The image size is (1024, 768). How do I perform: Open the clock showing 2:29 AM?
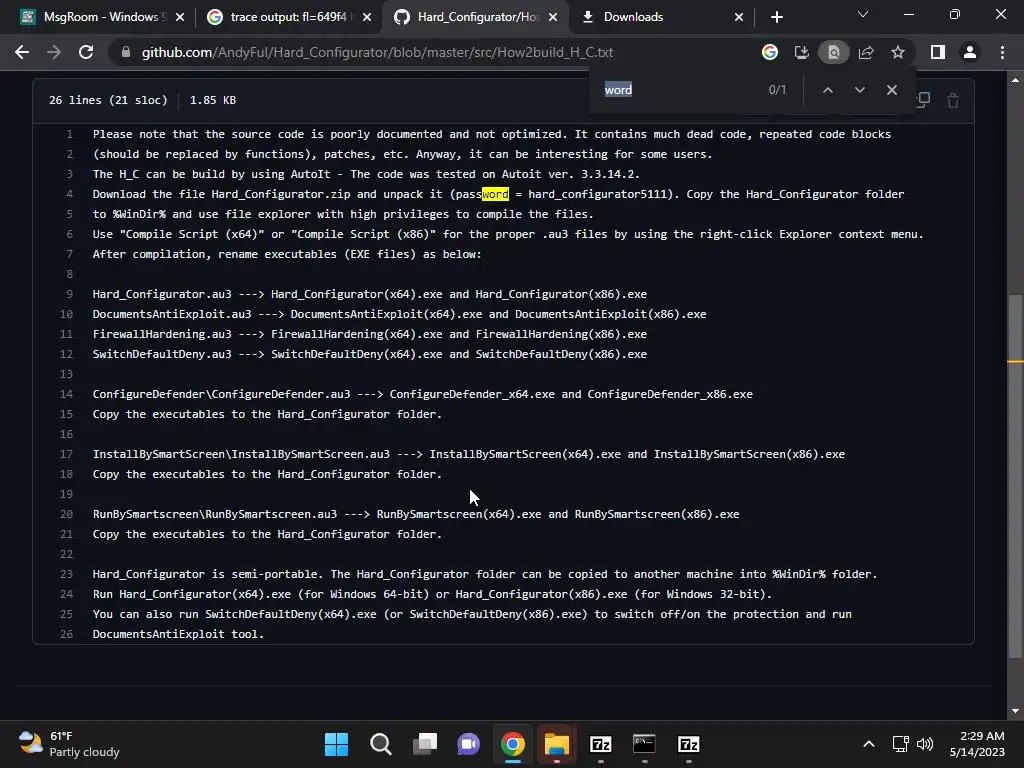pyautogui.click(x=976, y=744)
